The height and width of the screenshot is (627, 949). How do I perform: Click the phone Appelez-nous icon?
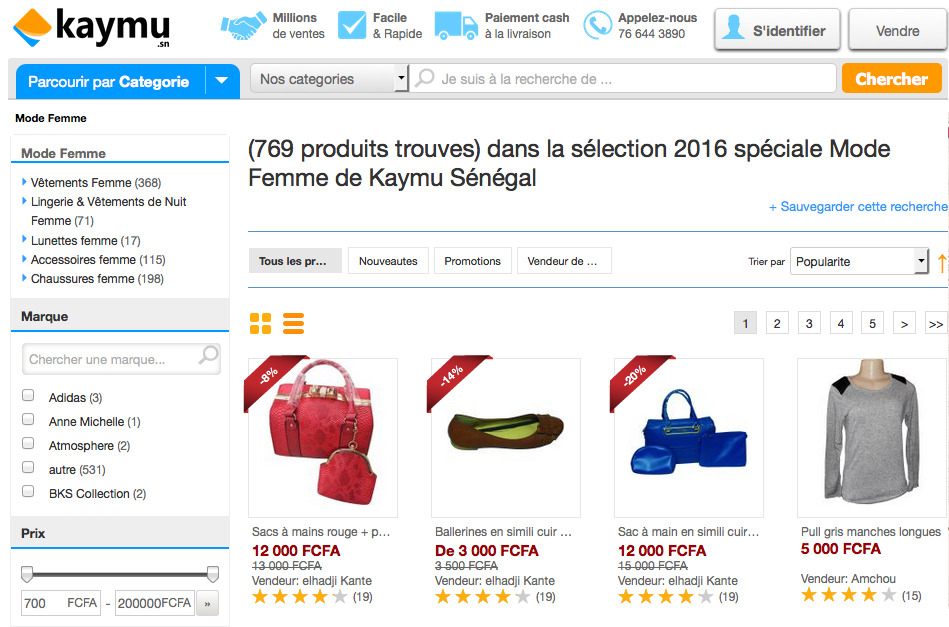(597, 26)
